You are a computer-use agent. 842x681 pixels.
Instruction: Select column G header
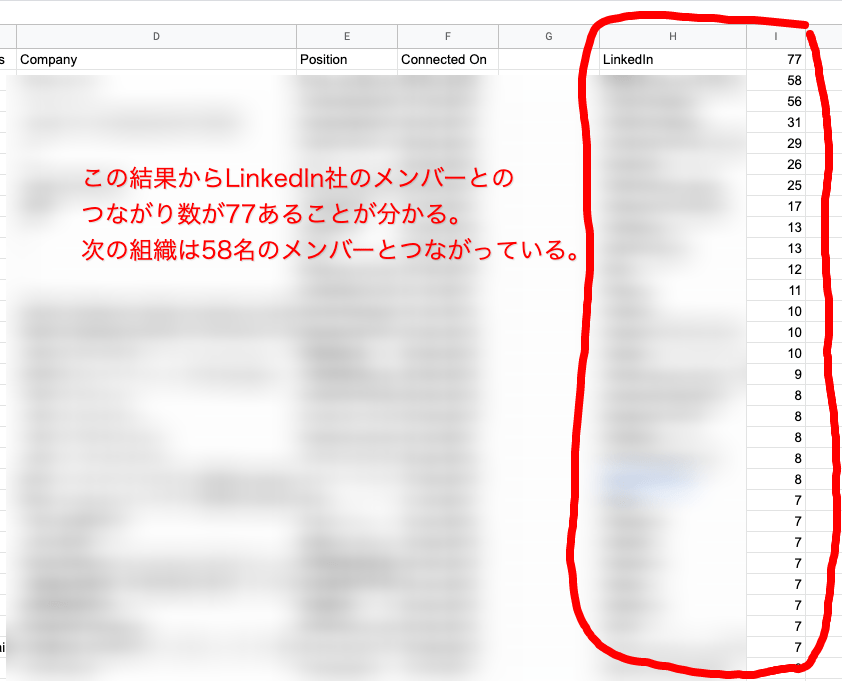coord(549,37)
